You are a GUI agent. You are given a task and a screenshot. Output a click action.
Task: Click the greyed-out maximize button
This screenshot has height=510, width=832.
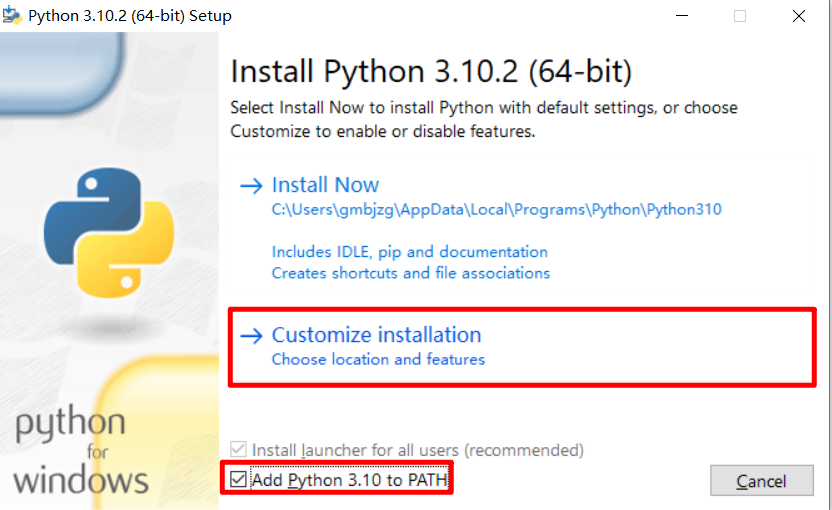click(740, 16)
